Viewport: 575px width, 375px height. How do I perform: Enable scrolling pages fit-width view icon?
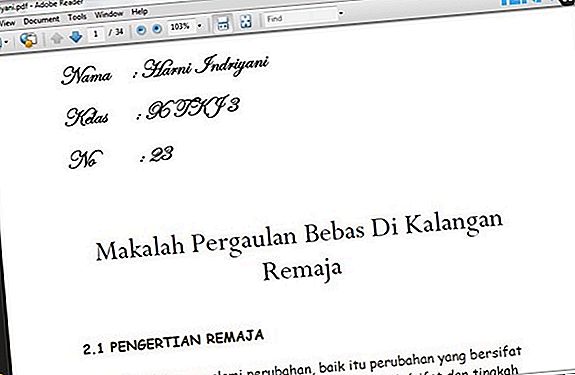click(223, 24)
